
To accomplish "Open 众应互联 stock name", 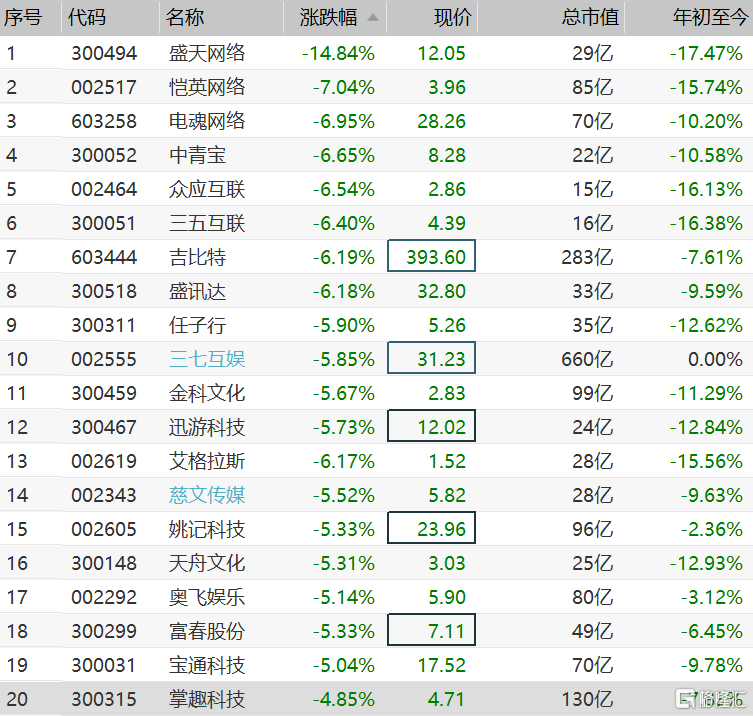I will coord(207,189).
